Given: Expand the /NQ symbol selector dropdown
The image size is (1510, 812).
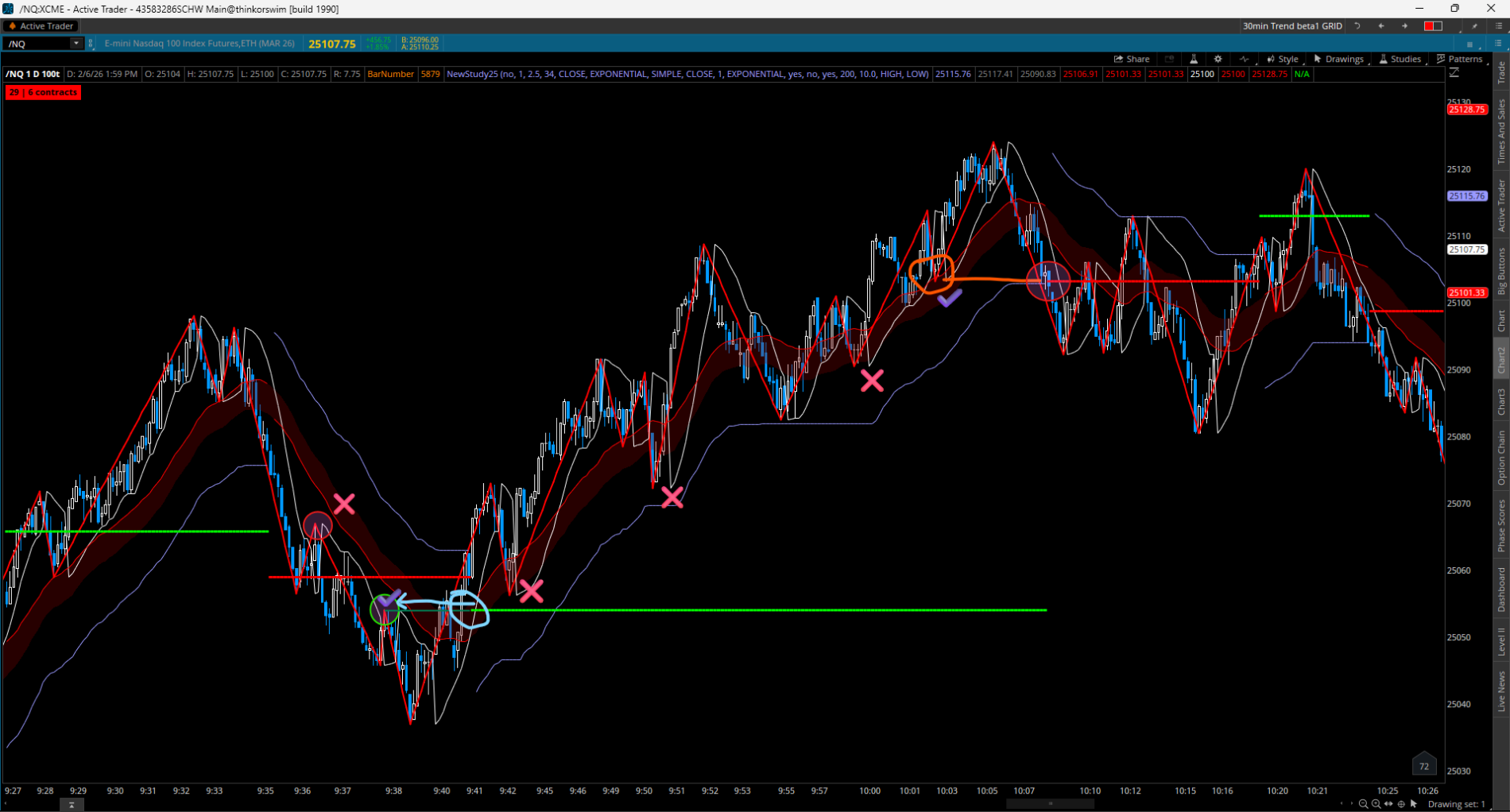Looking at the screenshot, I should coord(76,44).
